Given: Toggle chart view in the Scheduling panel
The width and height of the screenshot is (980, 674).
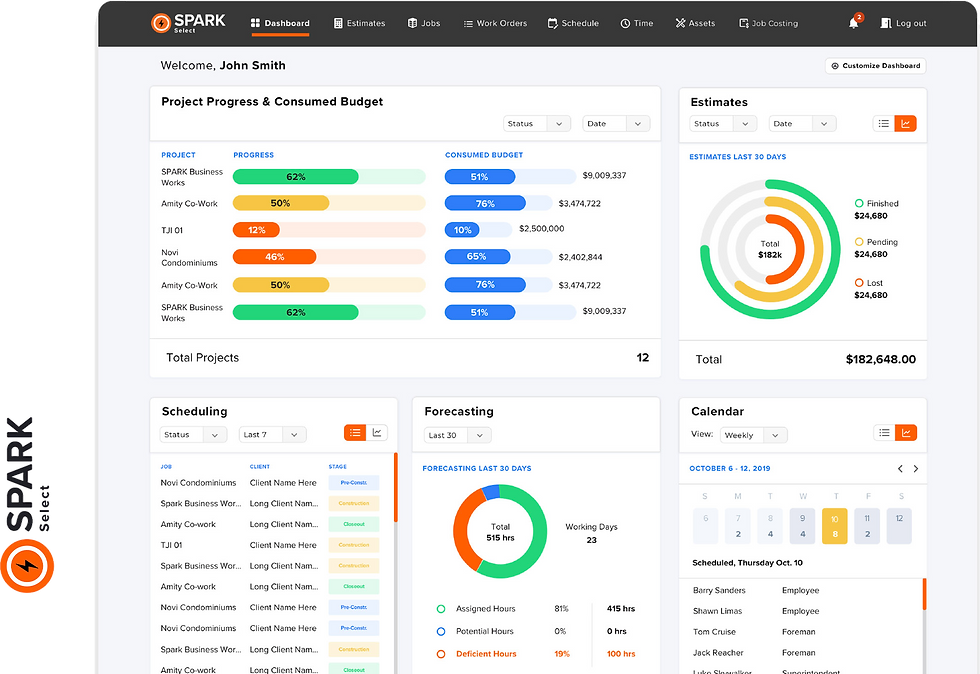Looking at the screenshot, I should 377,432.
